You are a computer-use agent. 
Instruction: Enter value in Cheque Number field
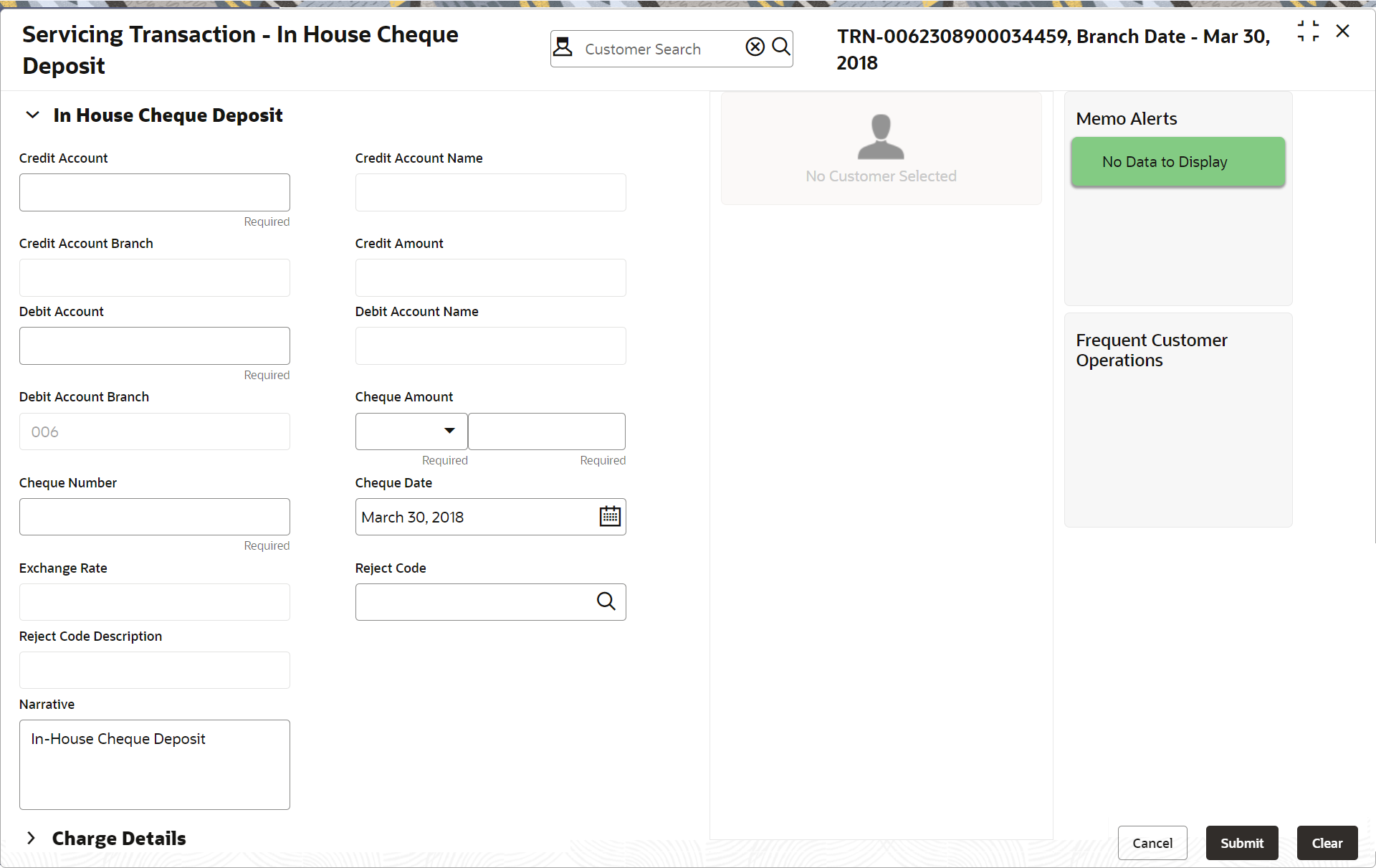click(x=154, y=516)
